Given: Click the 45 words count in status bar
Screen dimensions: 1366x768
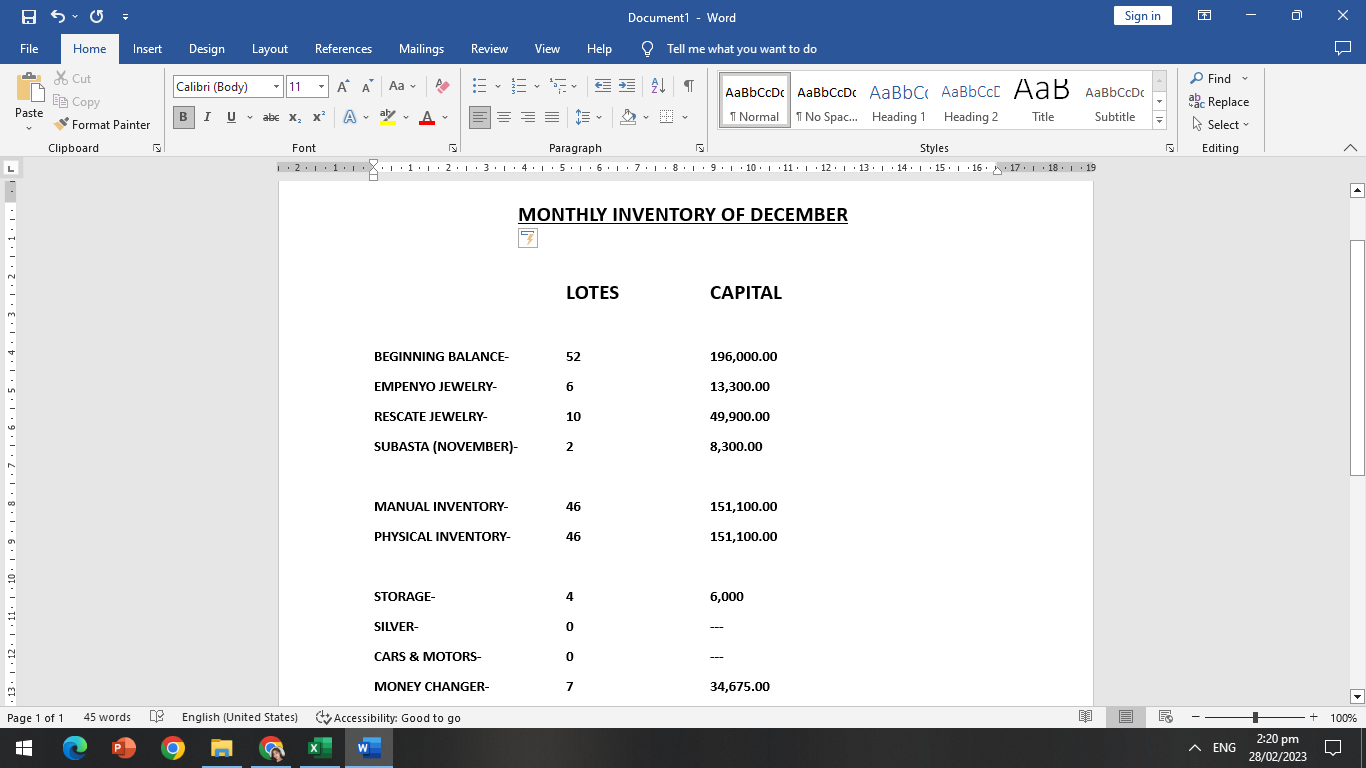Looking at the screenshot, I should coord(107,717).
